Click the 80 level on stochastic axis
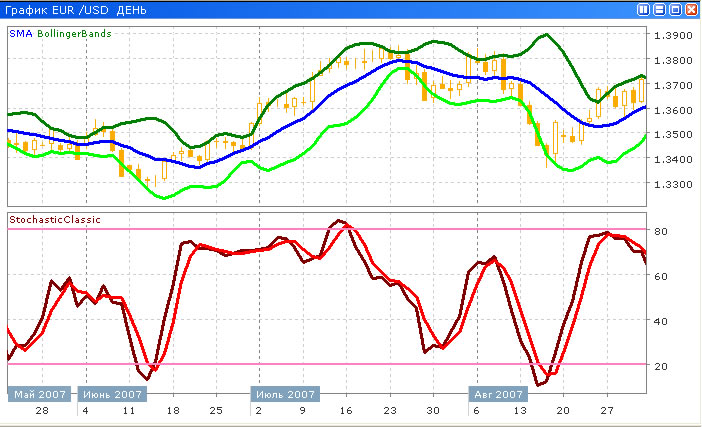The height and width of the screenshot is (427, 702). [x=661, y=231]
